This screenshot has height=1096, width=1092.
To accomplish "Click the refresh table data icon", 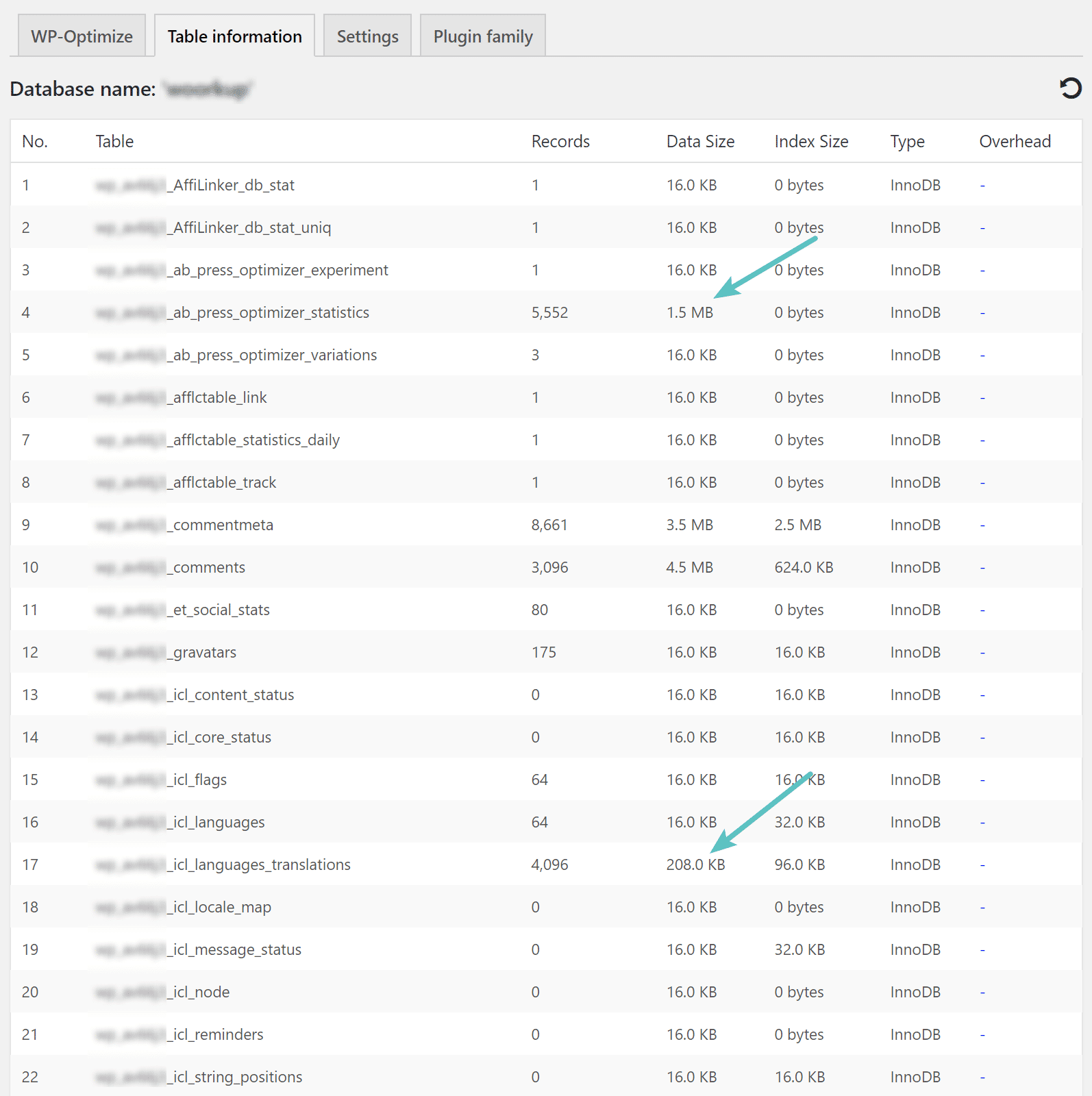I will (1070, 88).
